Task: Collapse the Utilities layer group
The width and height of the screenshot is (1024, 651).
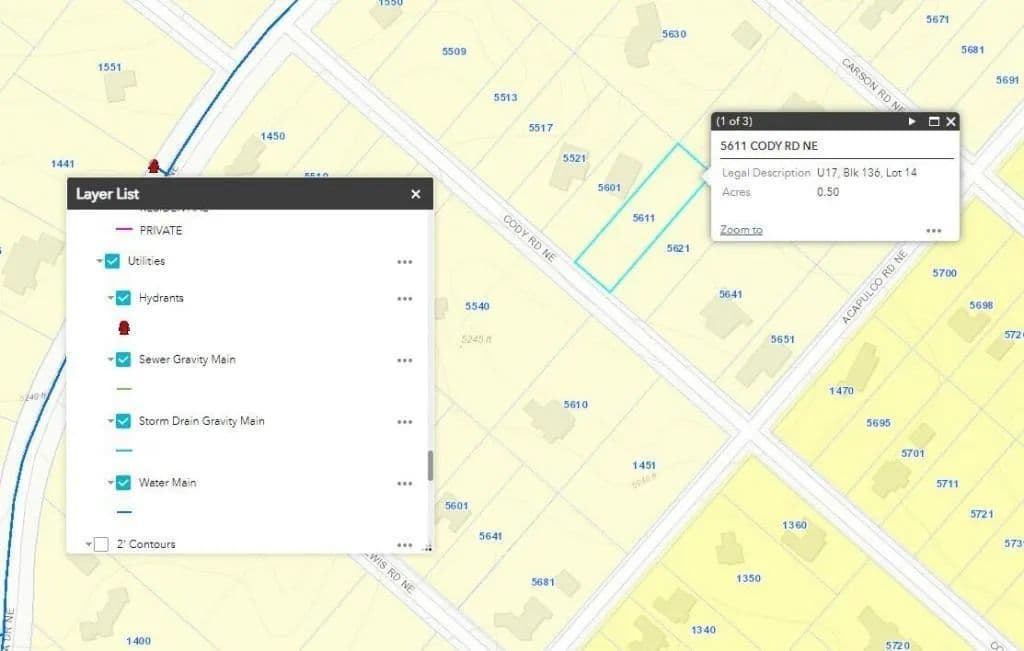Action: pyautogui.click(x=100, y=262)
